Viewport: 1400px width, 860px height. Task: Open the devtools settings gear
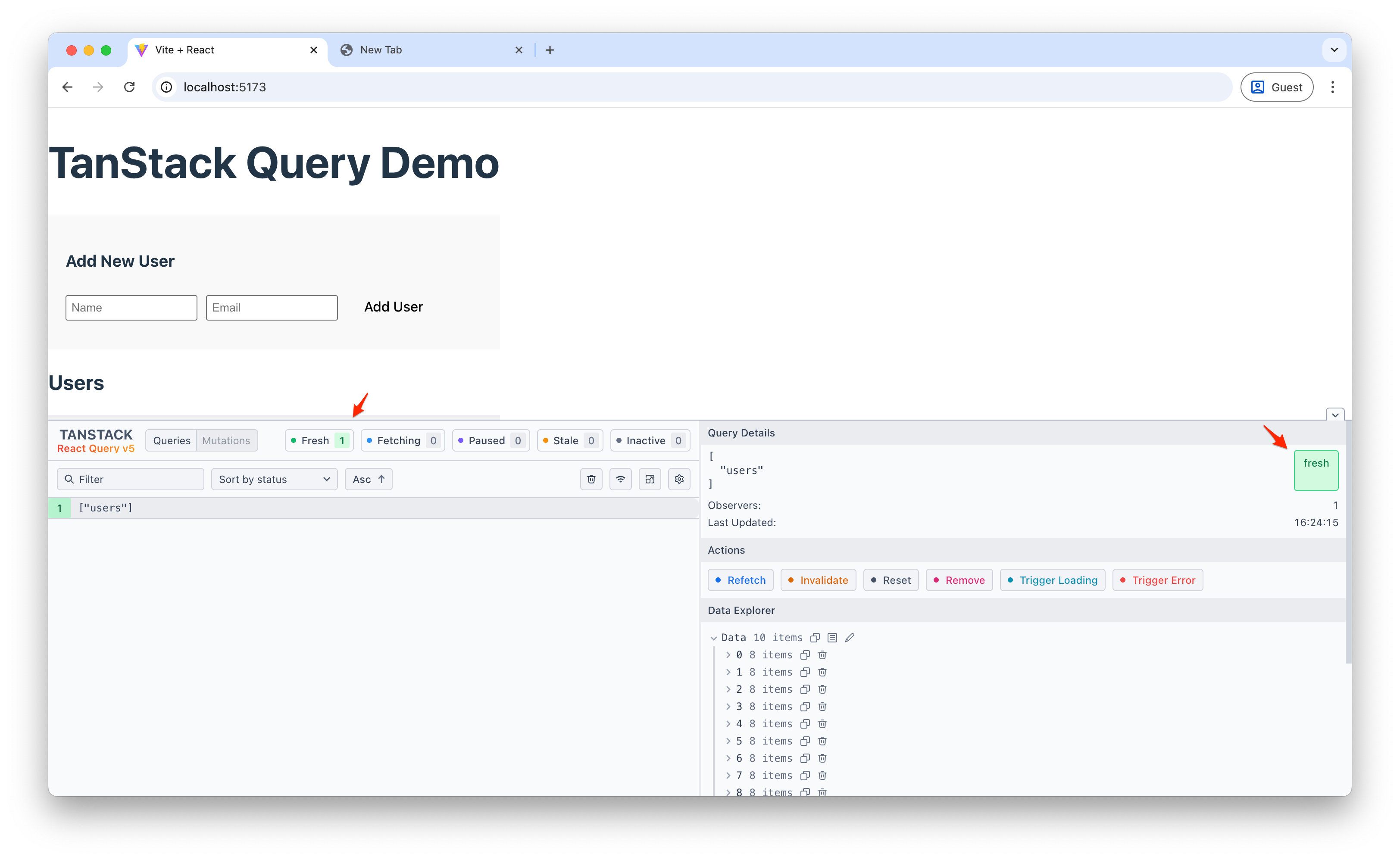coord(679,479)
